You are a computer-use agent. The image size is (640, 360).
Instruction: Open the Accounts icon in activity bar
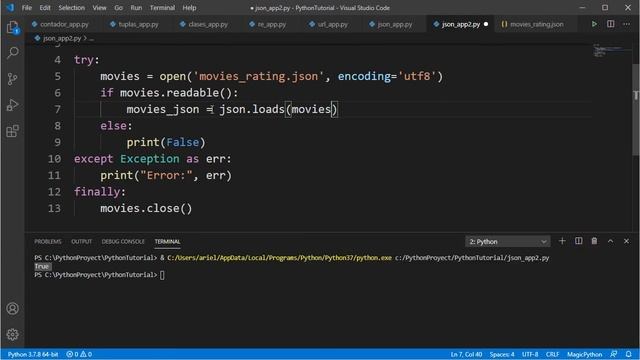pos(13,309)
